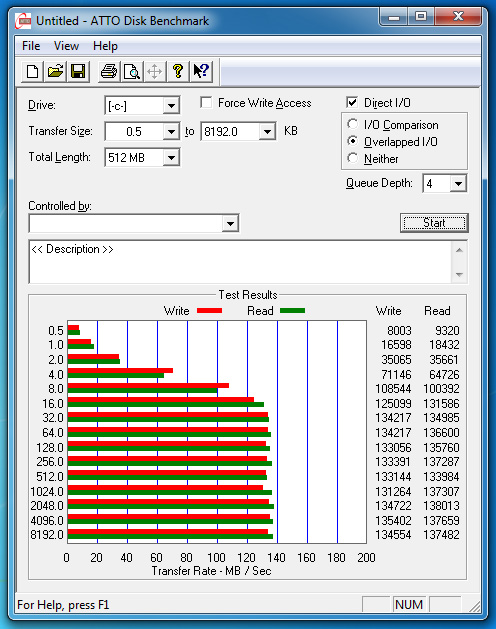496x629 pixels.
Task: Open the File menu
Action: click(x=31, y=46)
